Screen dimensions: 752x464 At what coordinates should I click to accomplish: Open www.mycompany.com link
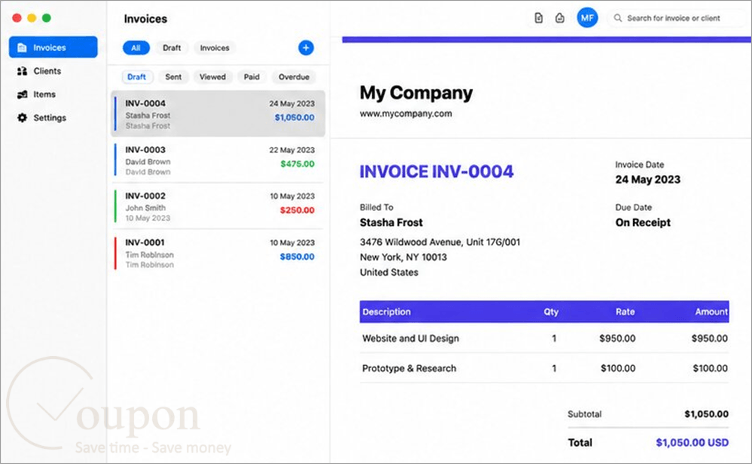[406, 114]
